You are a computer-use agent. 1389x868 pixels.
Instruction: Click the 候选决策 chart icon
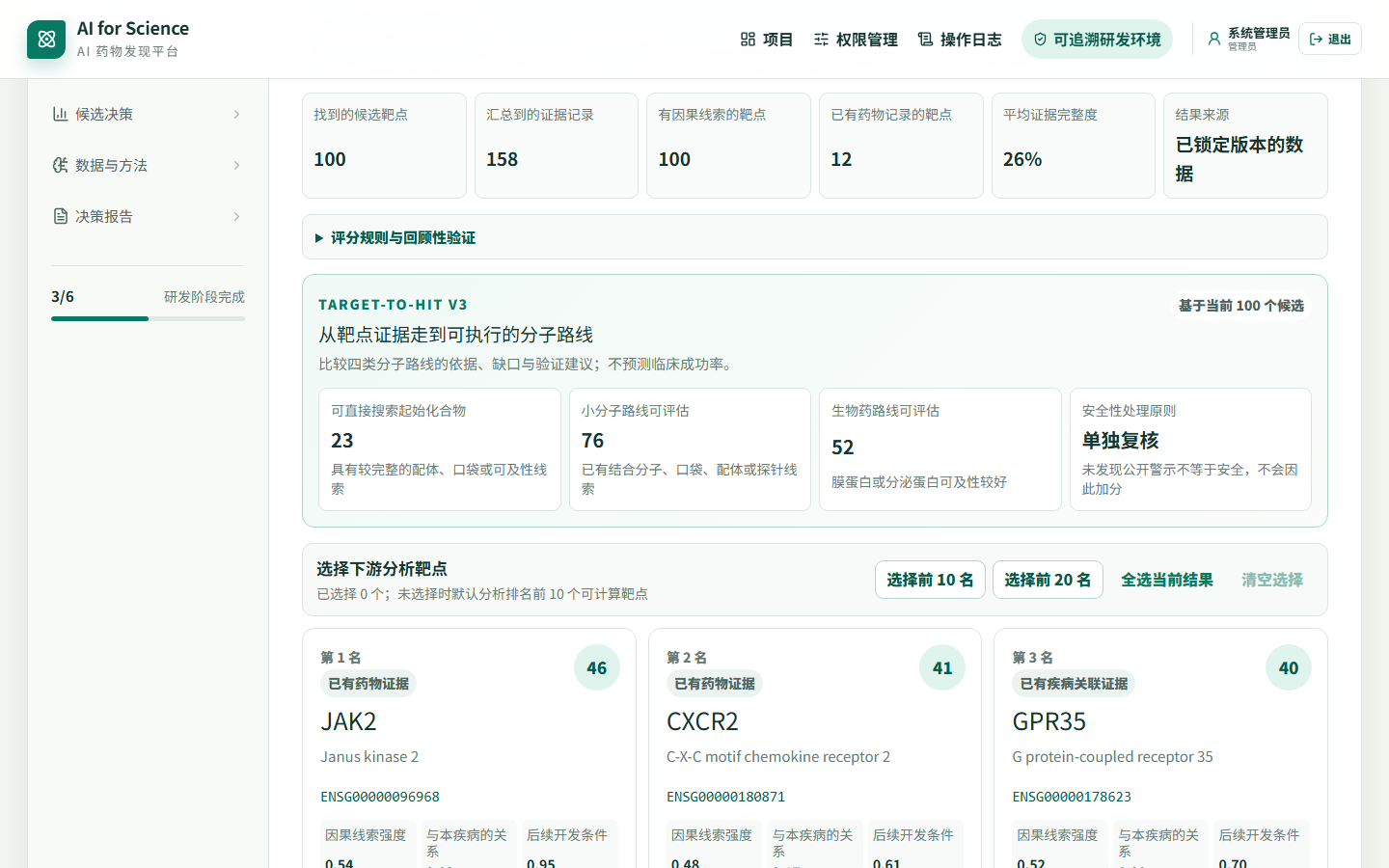60,114
